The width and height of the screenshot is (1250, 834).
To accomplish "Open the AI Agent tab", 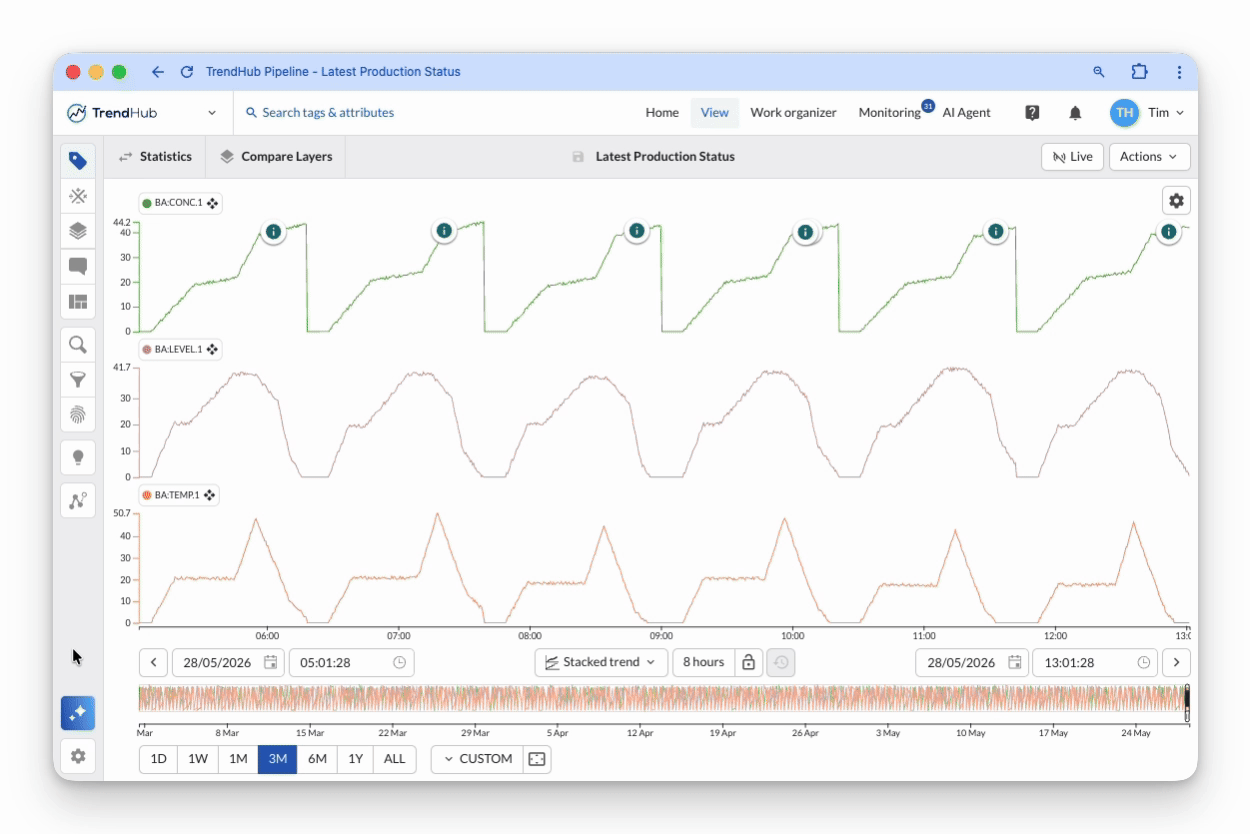I will pyautogui.click(x=967, y=113).
